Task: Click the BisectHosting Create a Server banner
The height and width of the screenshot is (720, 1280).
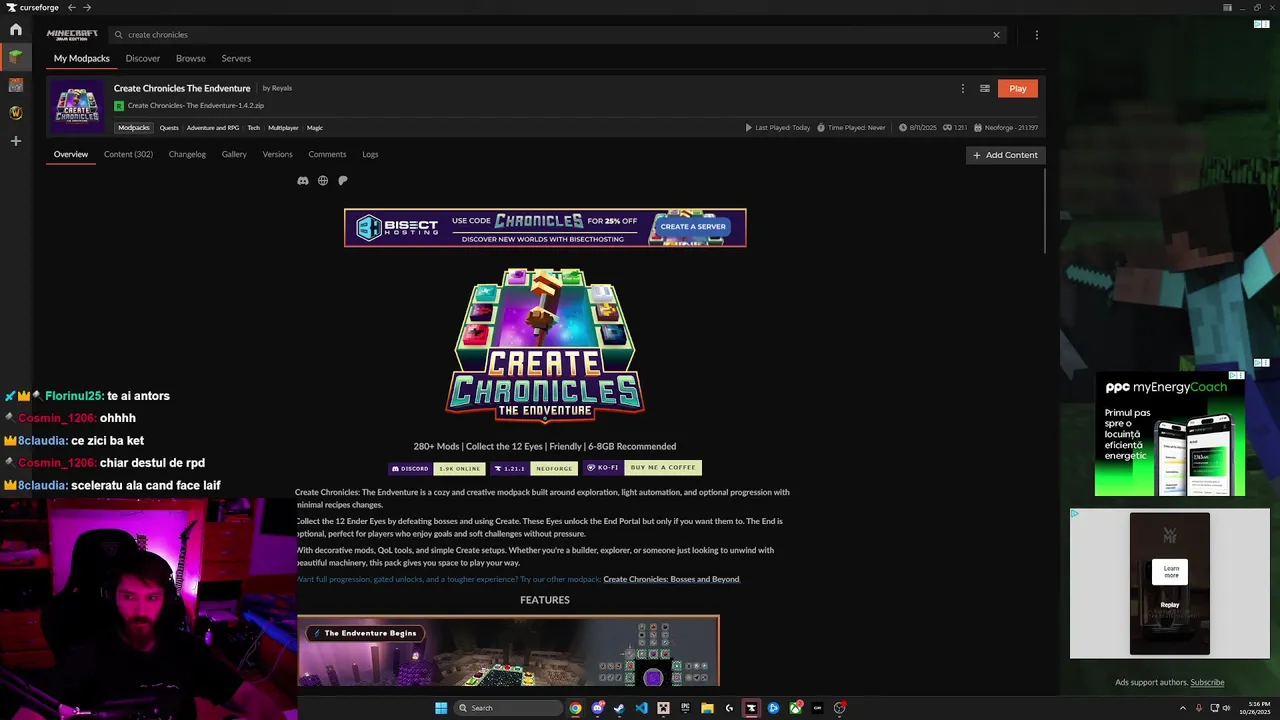Action: pos(545,227)
